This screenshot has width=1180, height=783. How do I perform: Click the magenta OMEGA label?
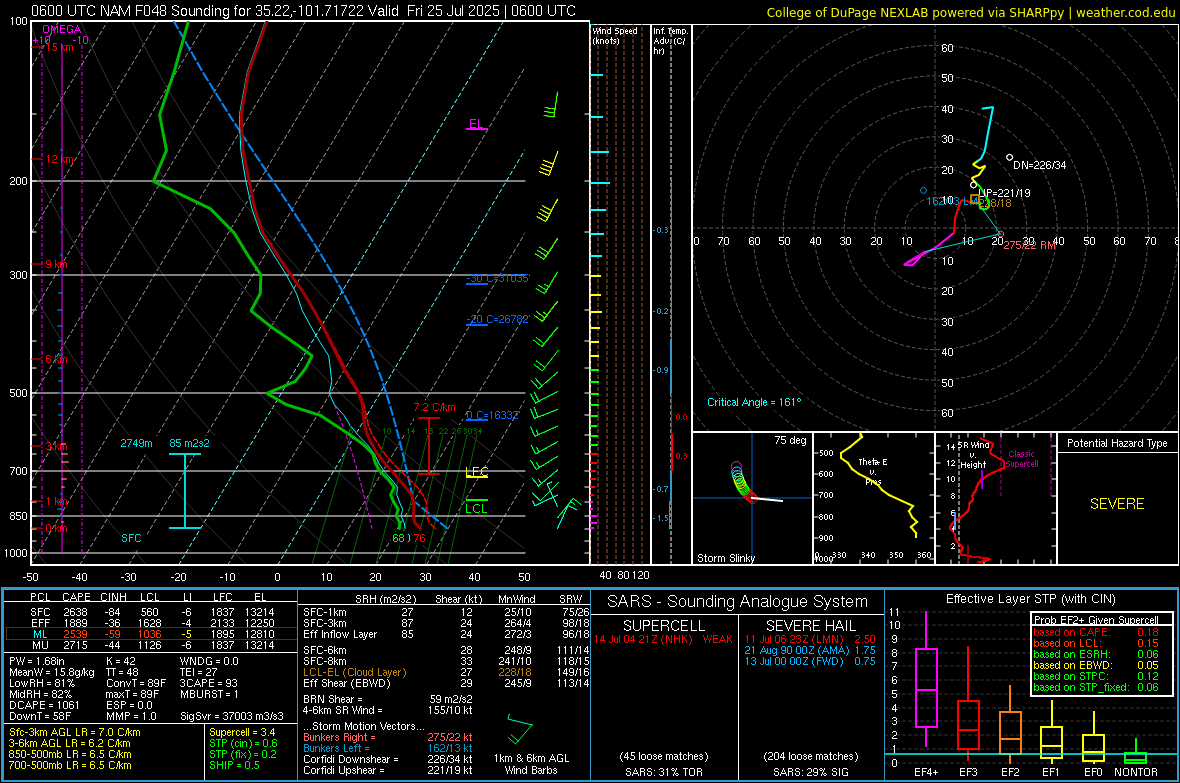point(62,29)
